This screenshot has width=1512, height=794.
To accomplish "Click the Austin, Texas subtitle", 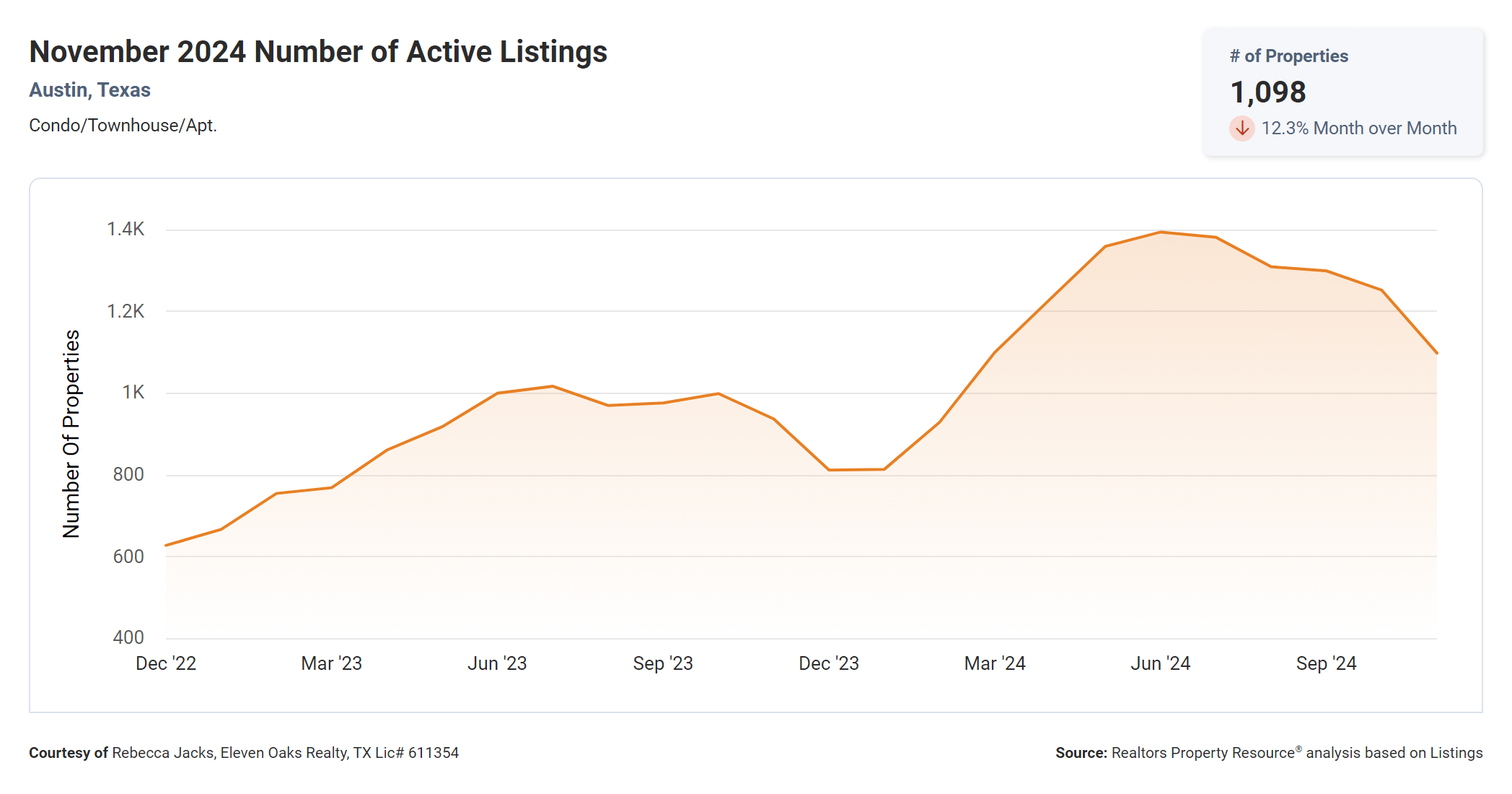I will click(x=89, y=90).
